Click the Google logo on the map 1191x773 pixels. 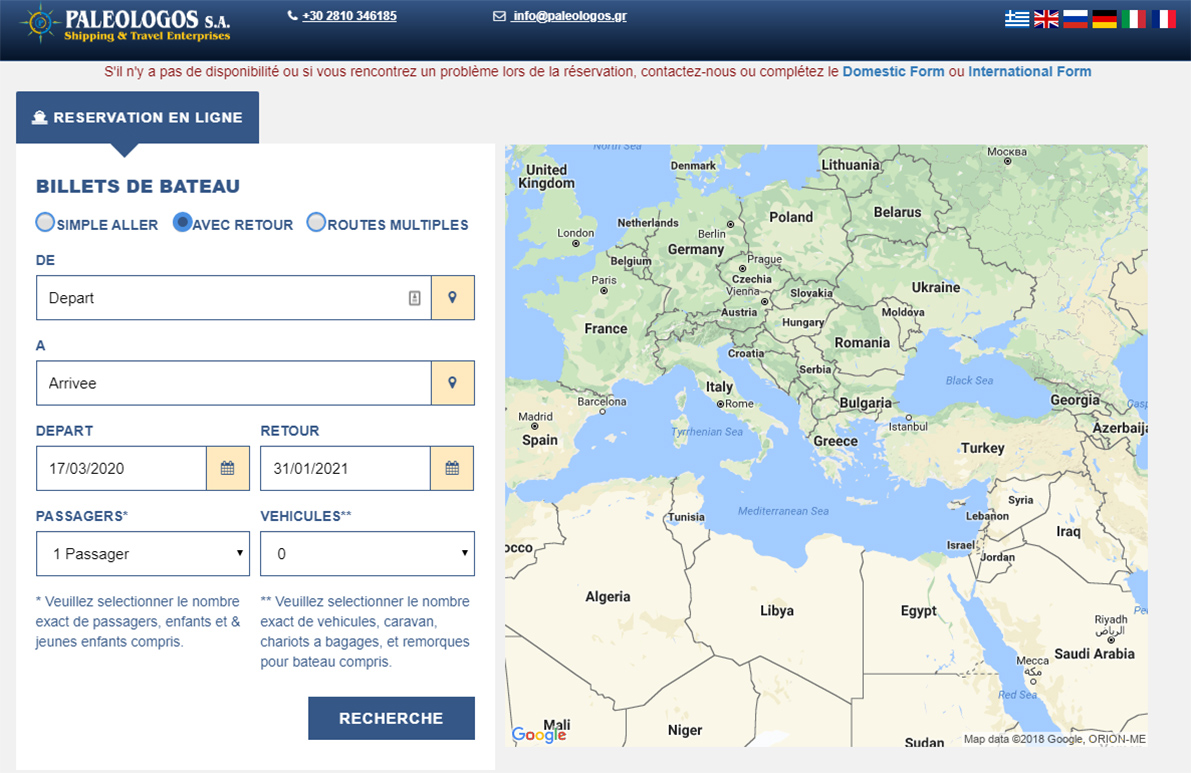click(539, 734)
